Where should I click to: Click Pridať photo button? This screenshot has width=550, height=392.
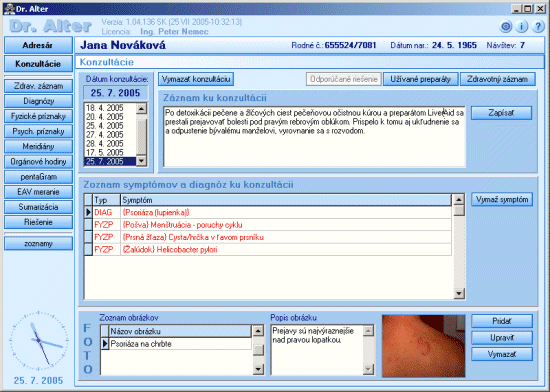tap(502, 321)
